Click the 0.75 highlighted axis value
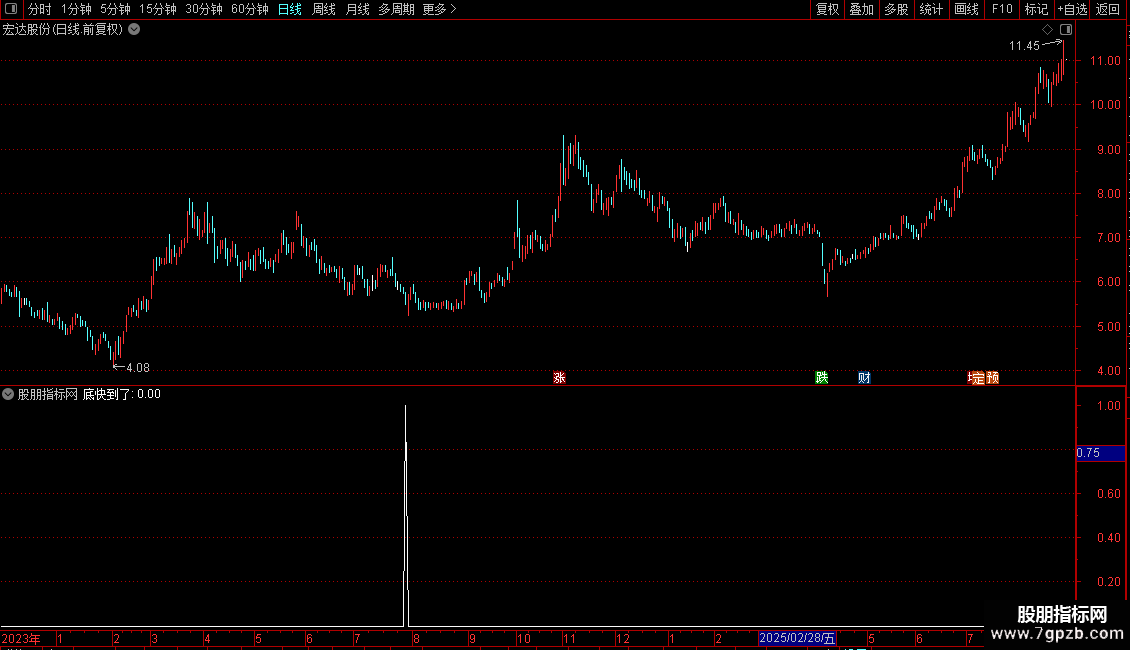Viewport: 1130px width, 650px height. point(1100,453)
